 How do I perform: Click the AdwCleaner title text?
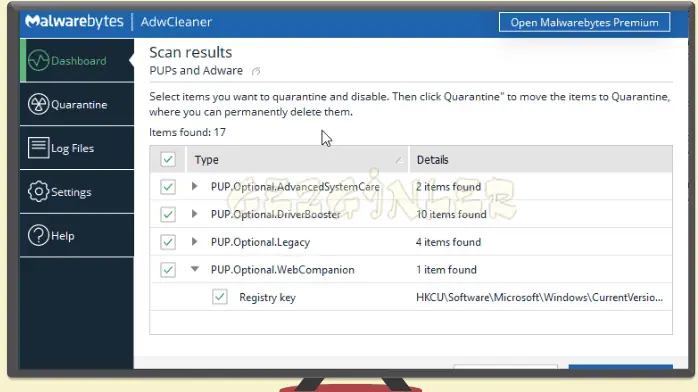pyautogui.click(x=176, y=22)
